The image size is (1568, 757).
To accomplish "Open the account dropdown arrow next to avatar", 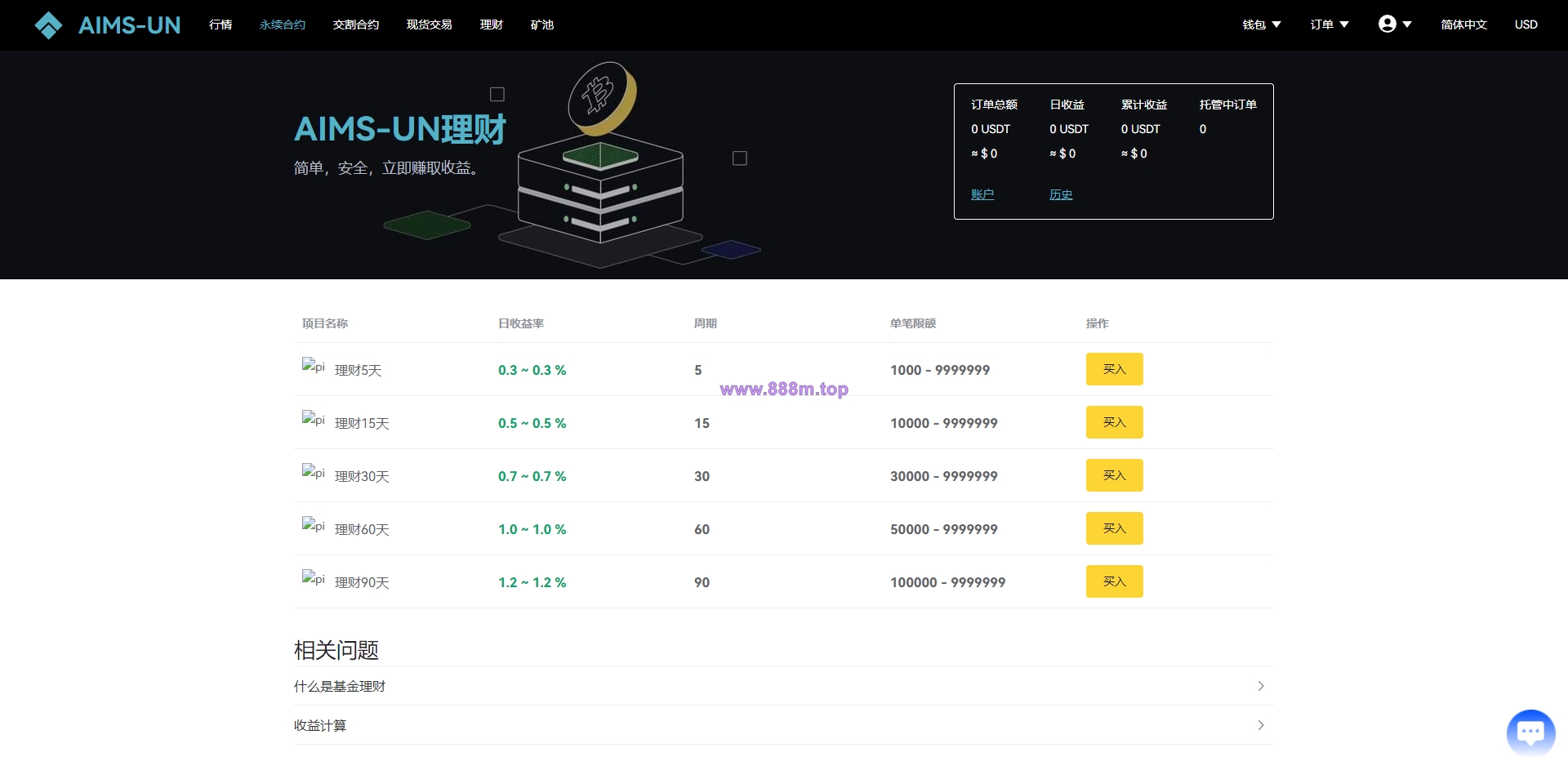I will pyautogui.click(x=1407, y=24).
